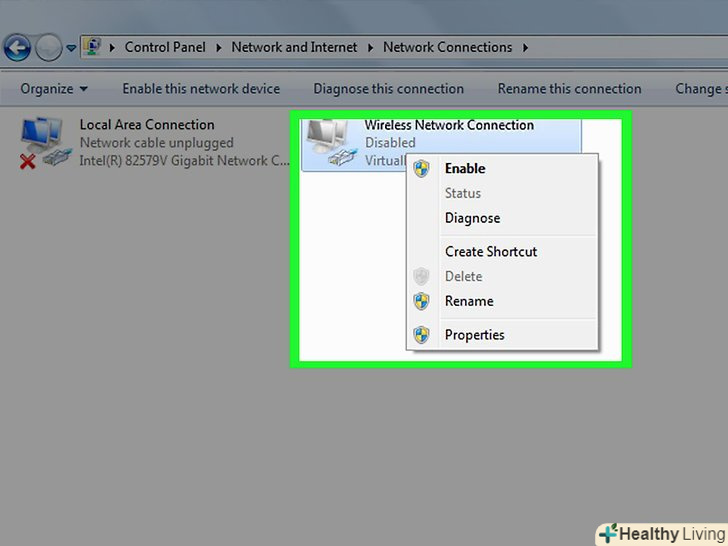
Task: Choose Diagnose in the context menu
Action: tap(502, 218)
